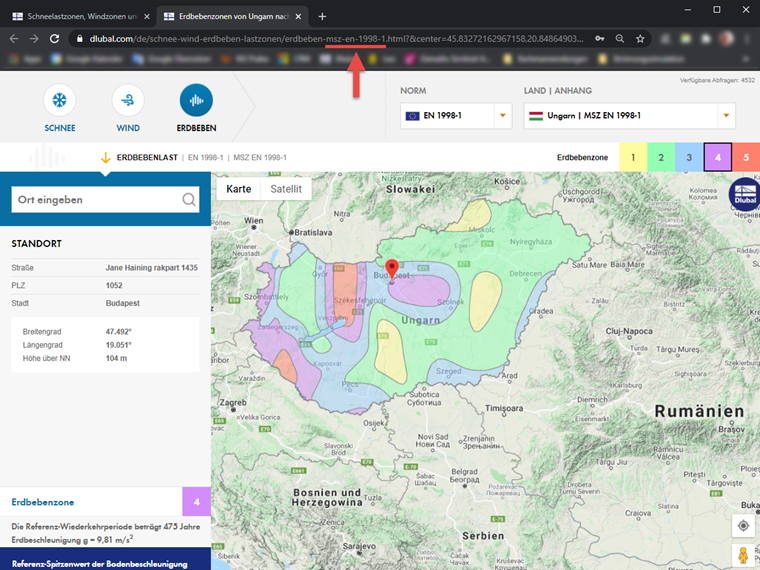Viewport: 760px width, 570px height.
Task: Center map on my current location
Action: point(743,525)
